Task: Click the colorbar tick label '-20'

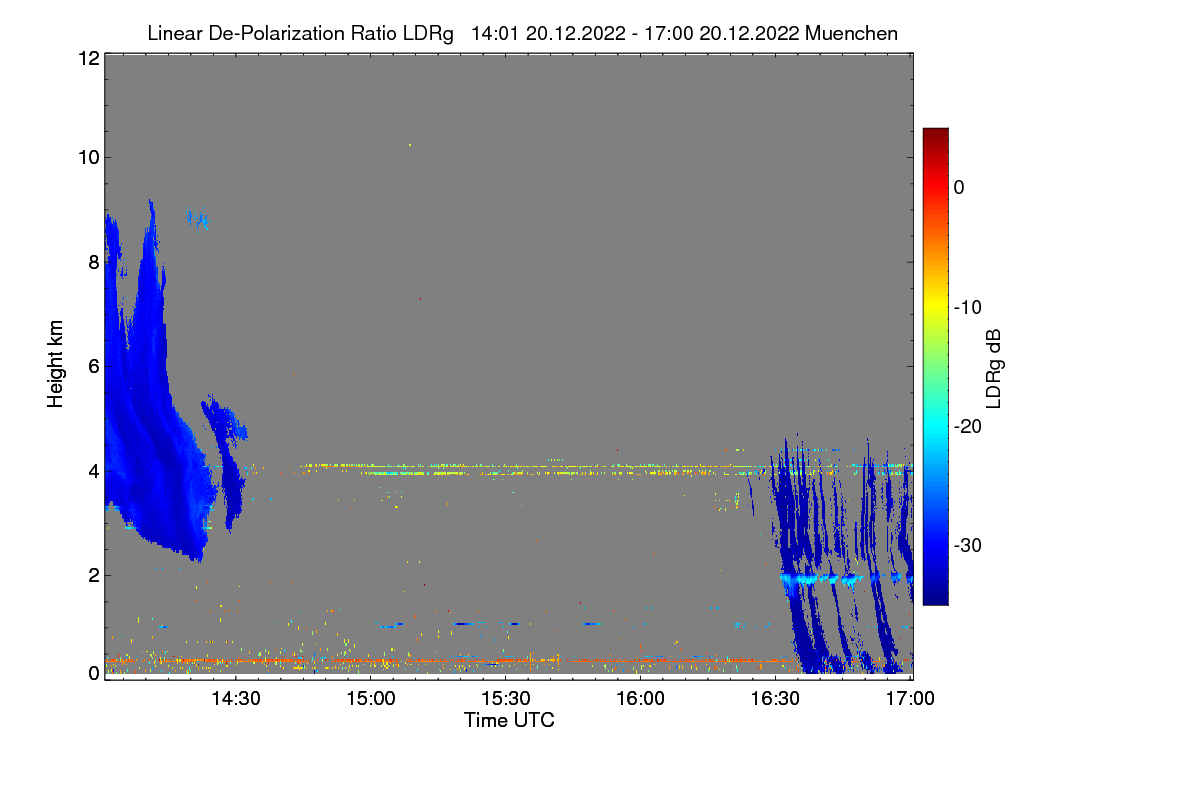Action: [970, 426]
